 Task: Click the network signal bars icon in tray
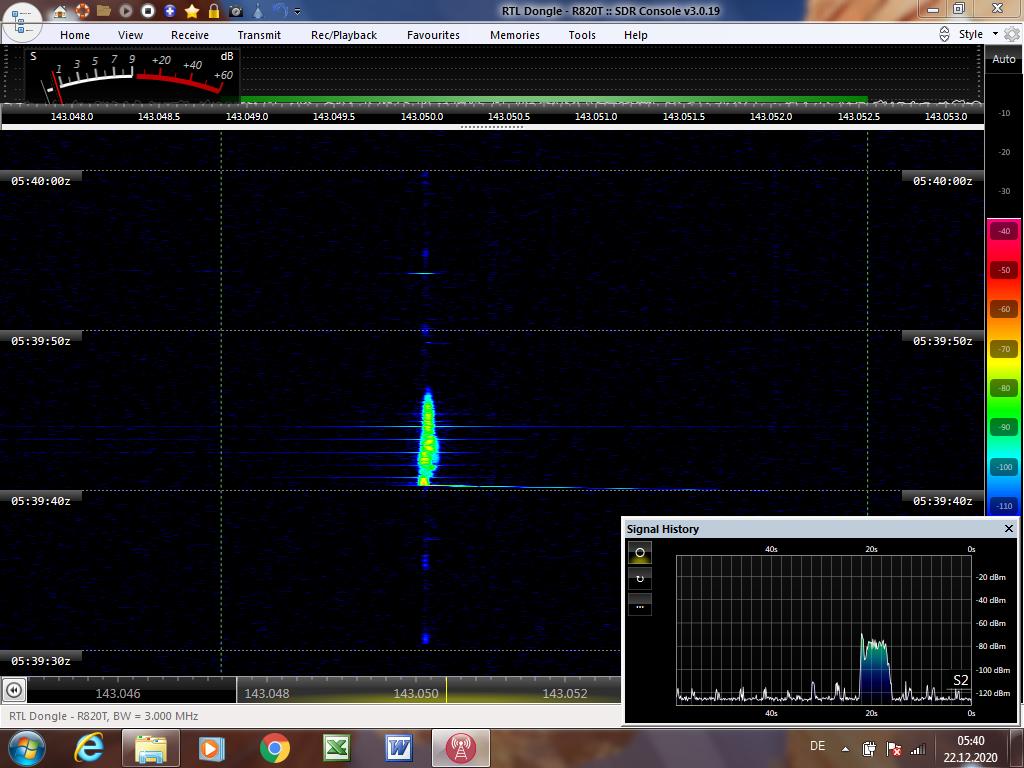(x=918, y=749)
